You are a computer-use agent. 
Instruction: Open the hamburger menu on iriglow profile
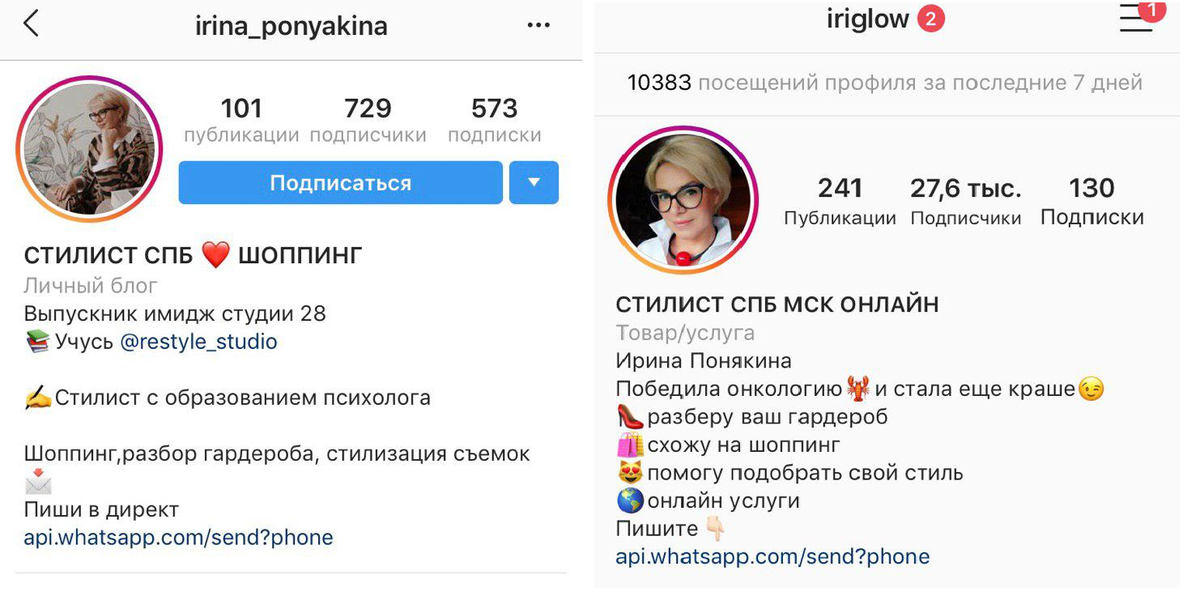(1136, 18)
